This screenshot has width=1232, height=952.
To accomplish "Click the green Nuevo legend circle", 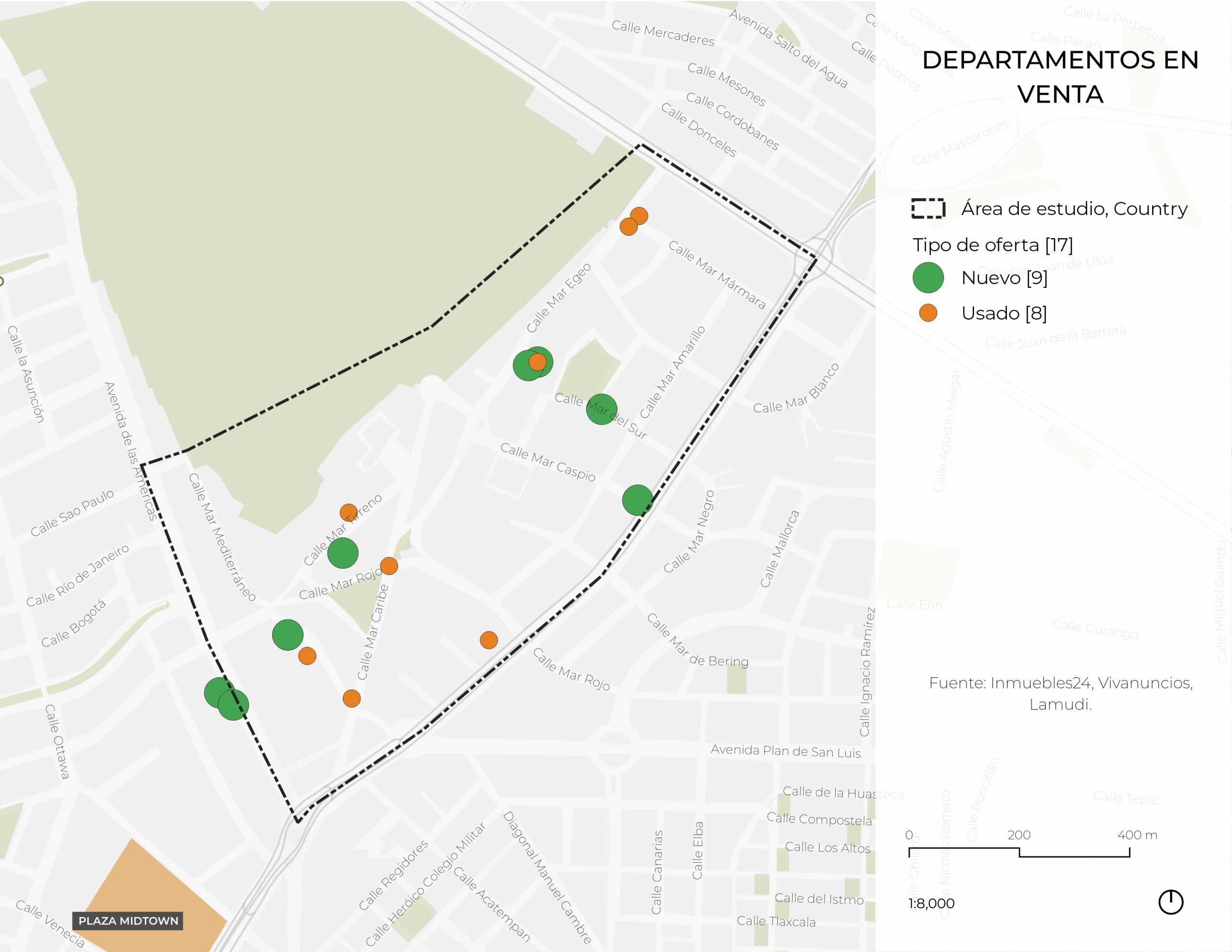I will pos(928,278).
